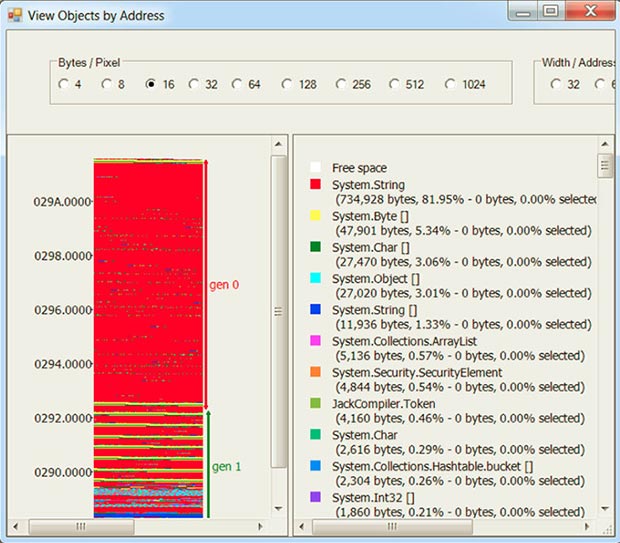This screenshot has height=543, width=620.
Task: Click the purple System.Int32 [] swatch
Action: point(315,497)
